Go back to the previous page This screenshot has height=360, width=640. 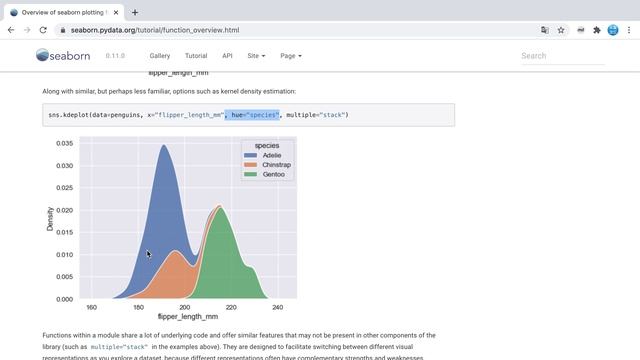(x=11, y=30)
